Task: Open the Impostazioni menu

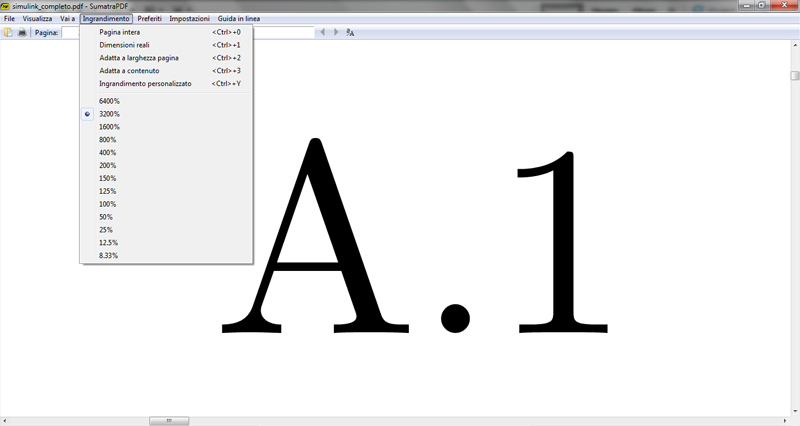Action: (x=190, y=19)
